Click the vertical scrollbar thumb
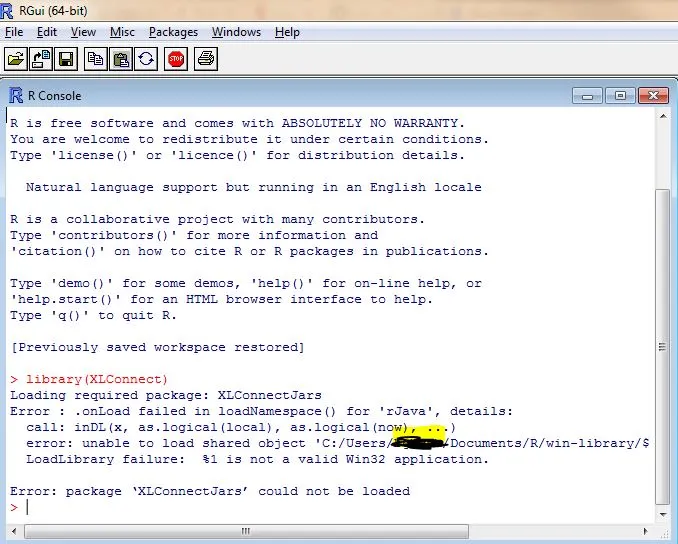 pos(662,347)
